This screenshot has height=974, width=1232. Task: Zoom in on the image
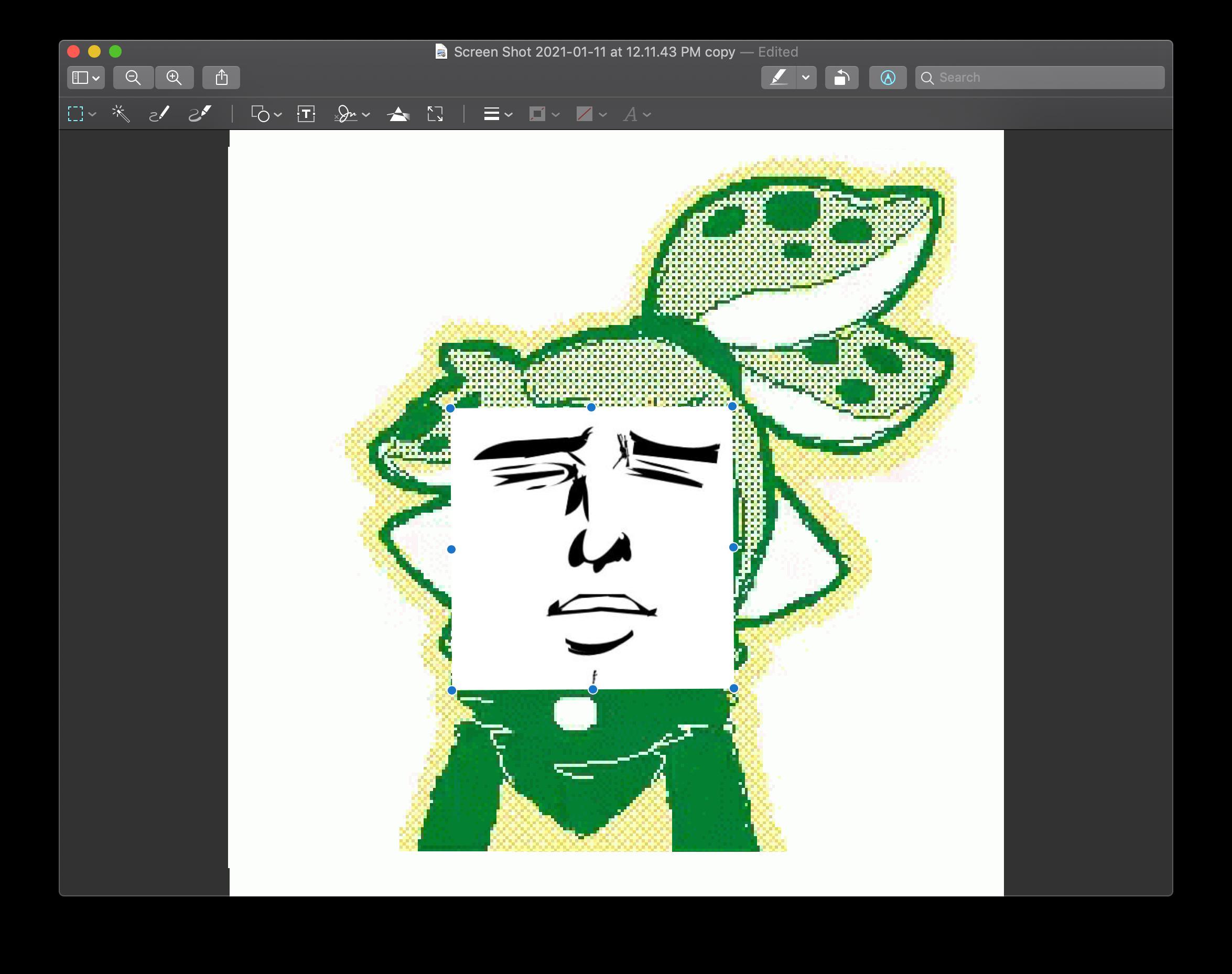(x=174, y=78)
